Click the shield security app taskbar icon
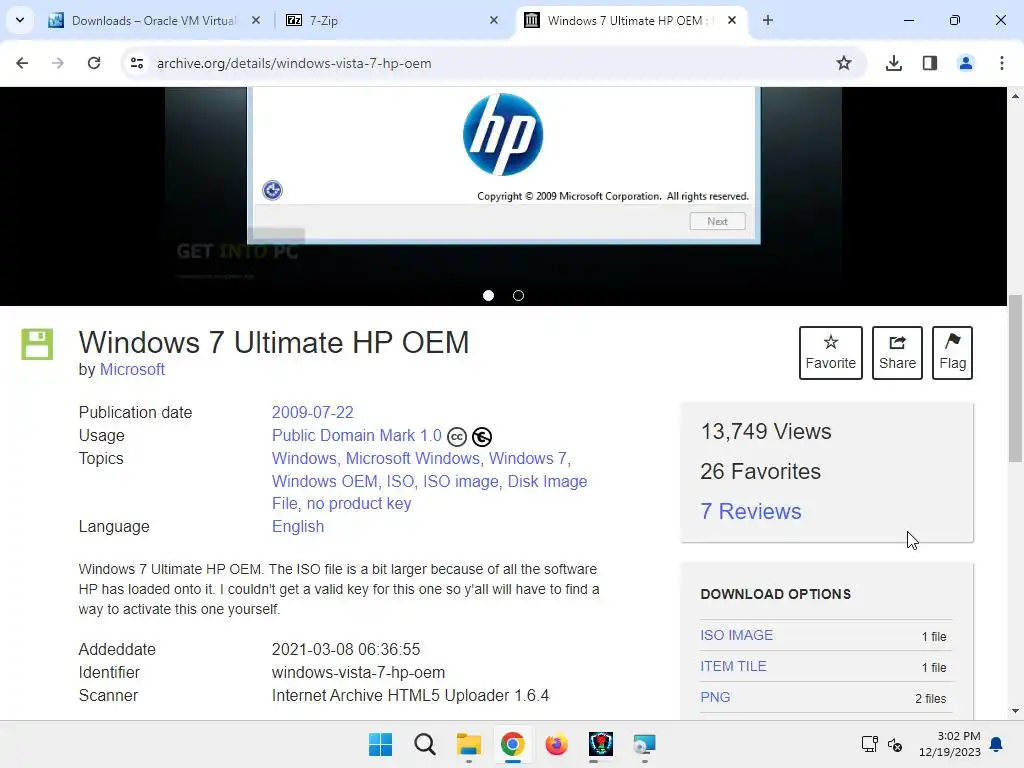The width and height of the screenshot is (1024, 768). pos(600,744)
